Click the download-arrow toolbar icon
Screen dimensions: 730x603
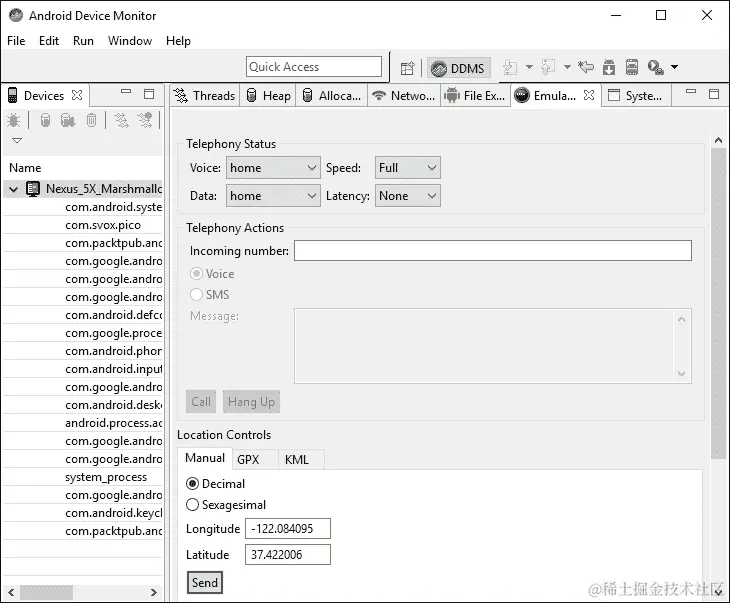(x=609, y=68)
